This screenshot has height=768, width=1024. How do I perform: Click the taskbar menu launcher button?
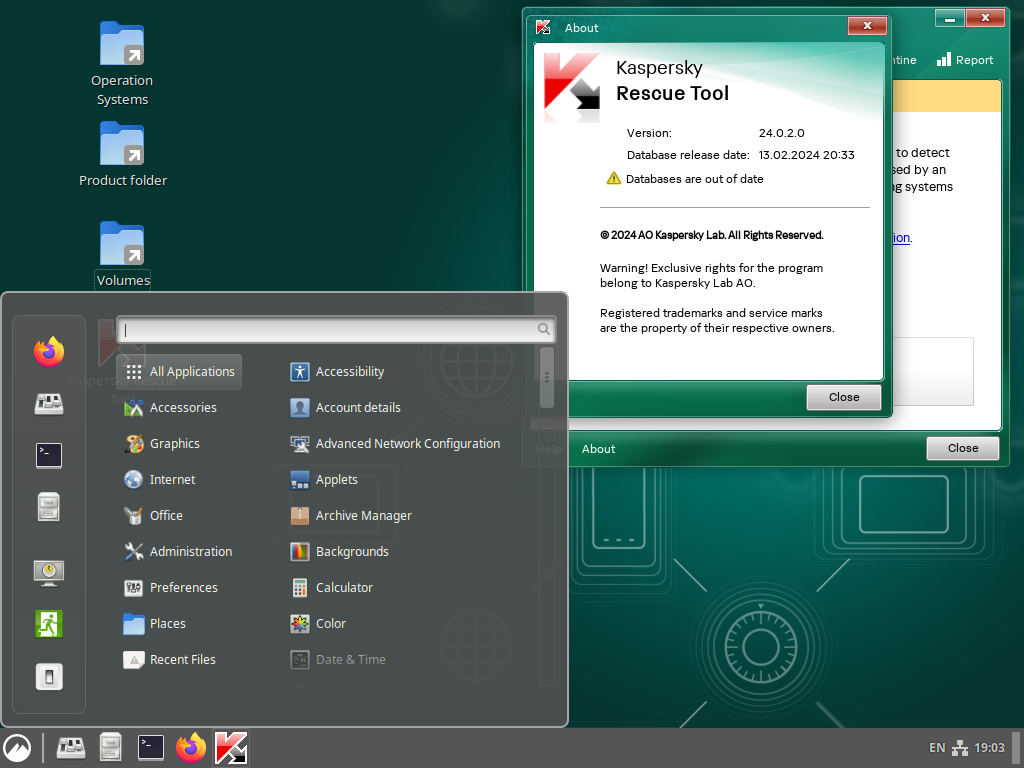[17, 748]
